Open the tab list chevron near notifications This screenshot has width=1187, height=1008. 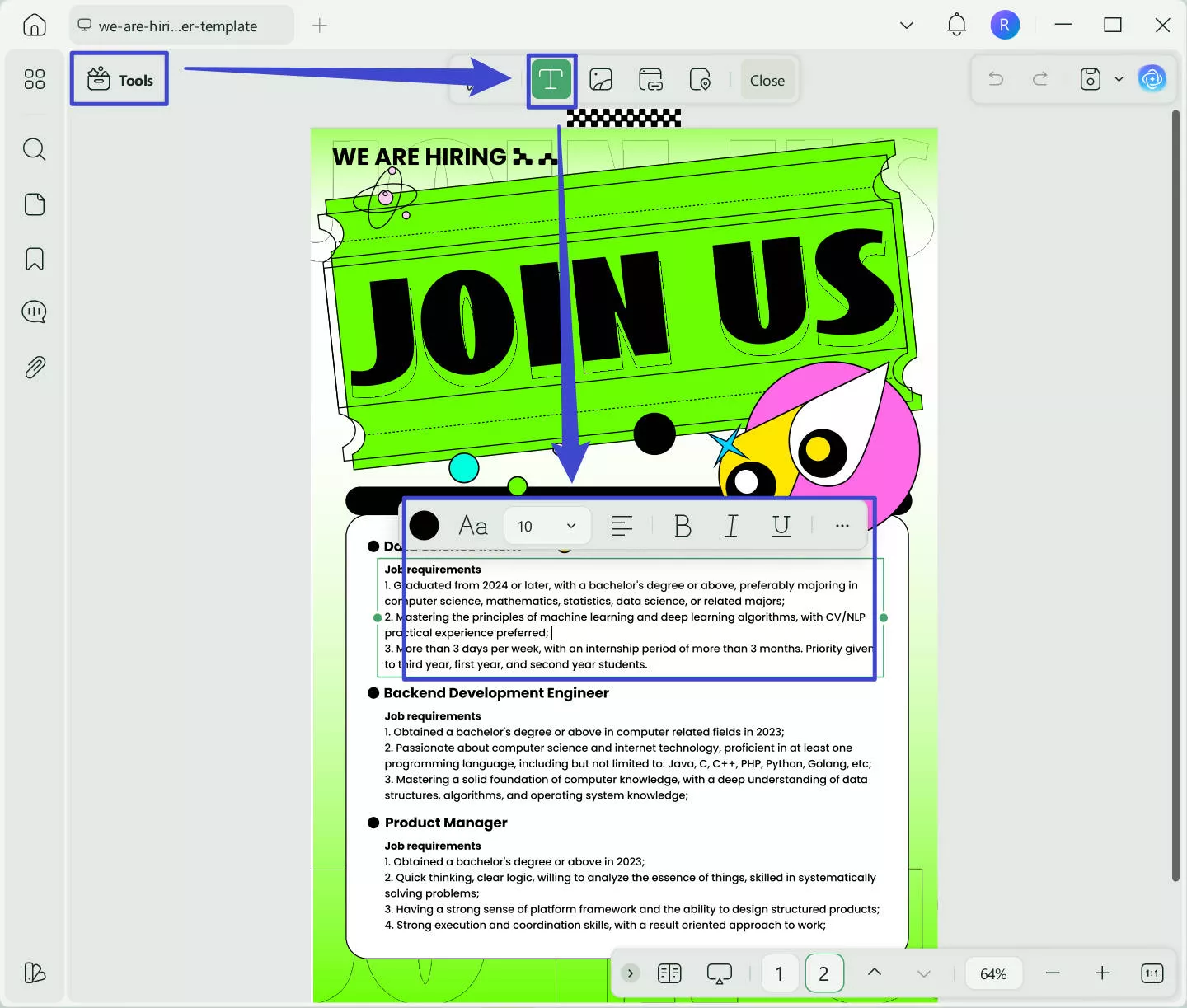[x=907, y=25]
